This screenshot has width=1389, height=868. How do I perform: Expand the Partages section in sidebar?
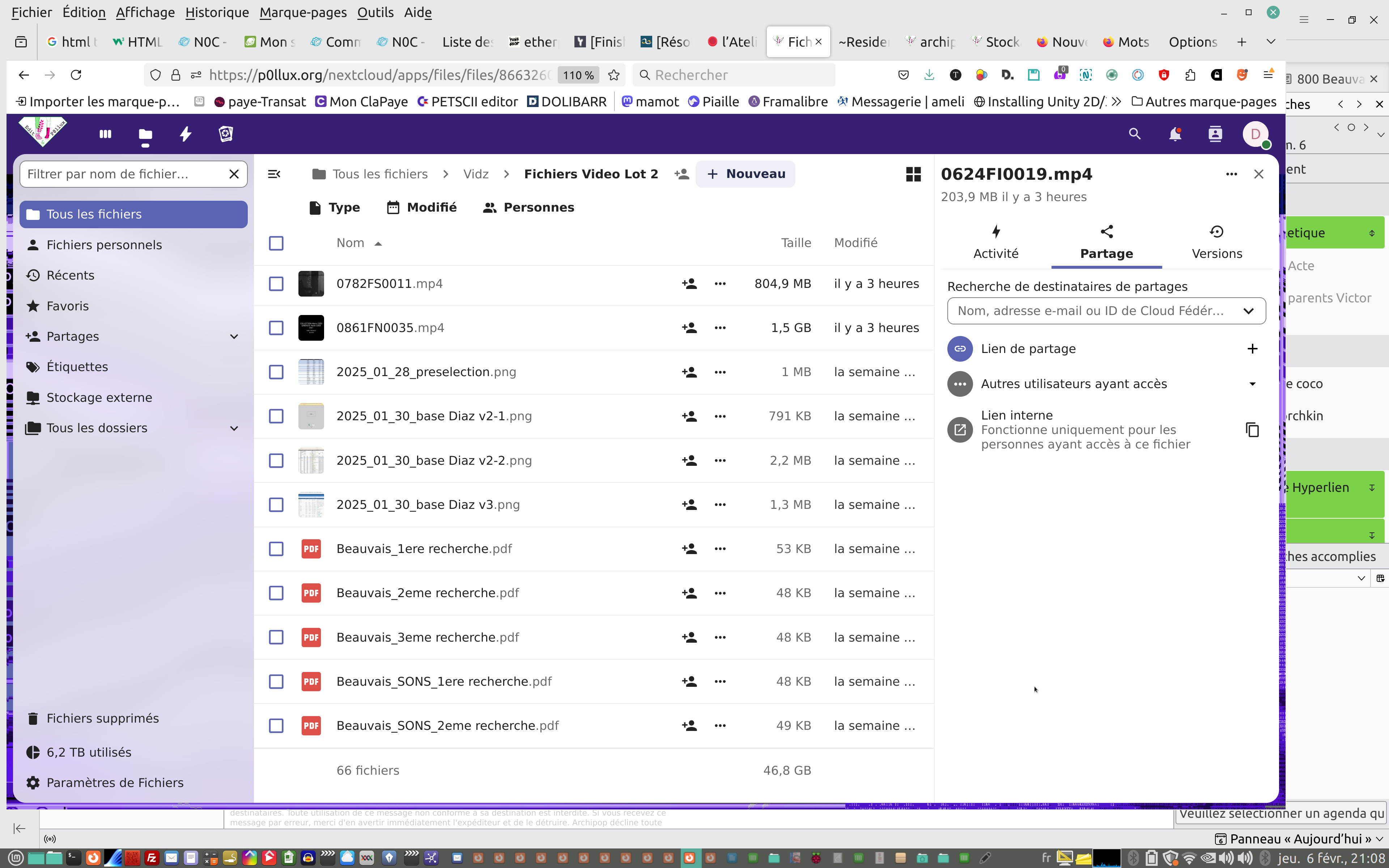point(234,336)
